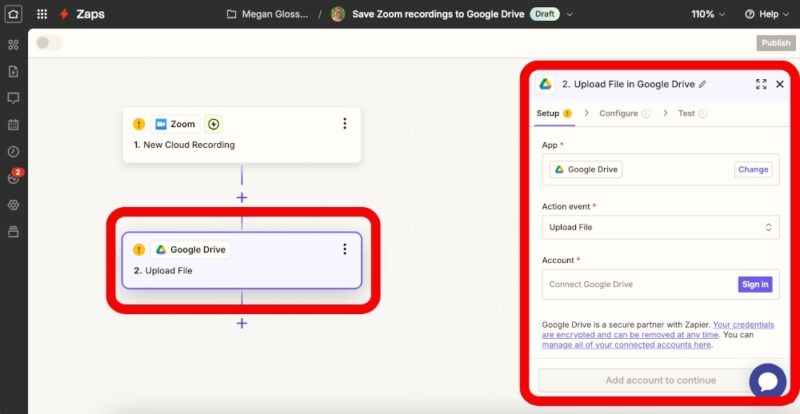Open the Zap history clock icon in the sidebar
The image size is (800, 414).
point(13,152)
